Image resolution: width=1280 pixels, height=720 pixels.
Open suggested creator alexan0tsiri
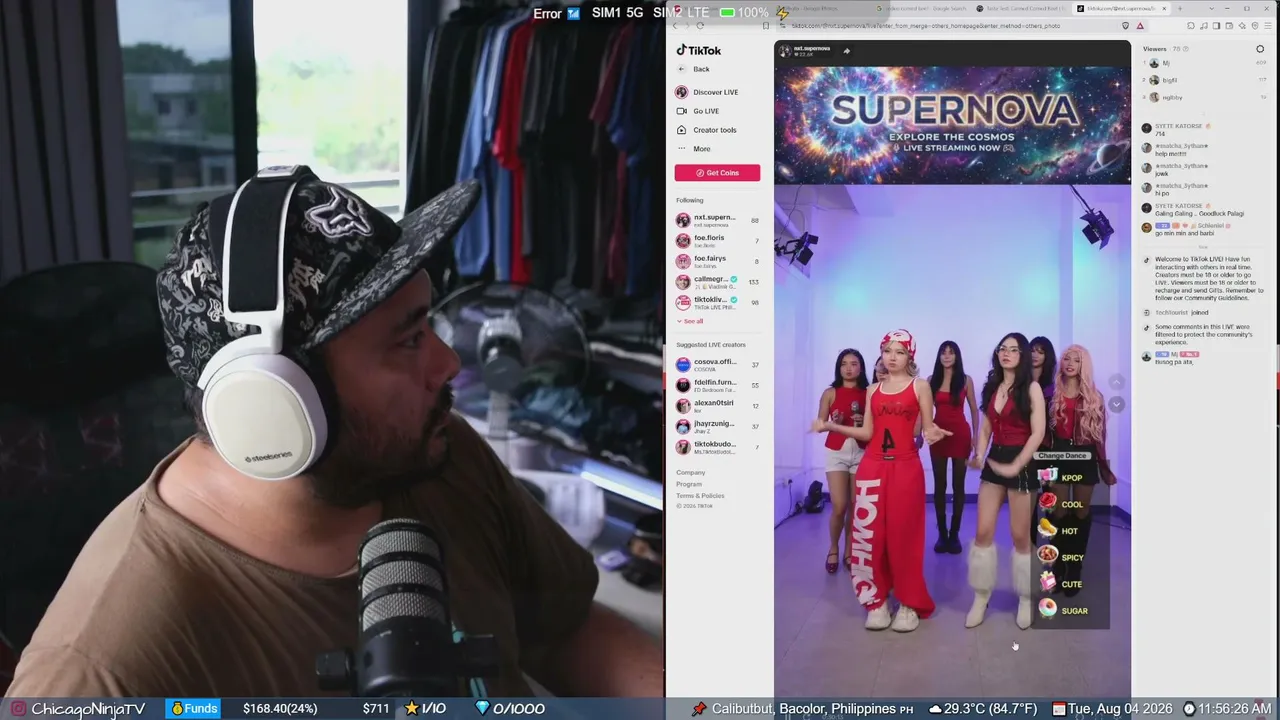click(716, 406)
